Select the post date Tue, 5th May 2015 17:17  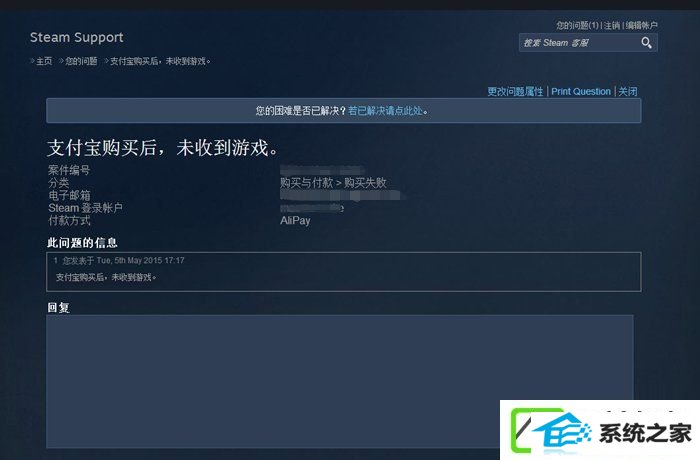pos(140,260)
